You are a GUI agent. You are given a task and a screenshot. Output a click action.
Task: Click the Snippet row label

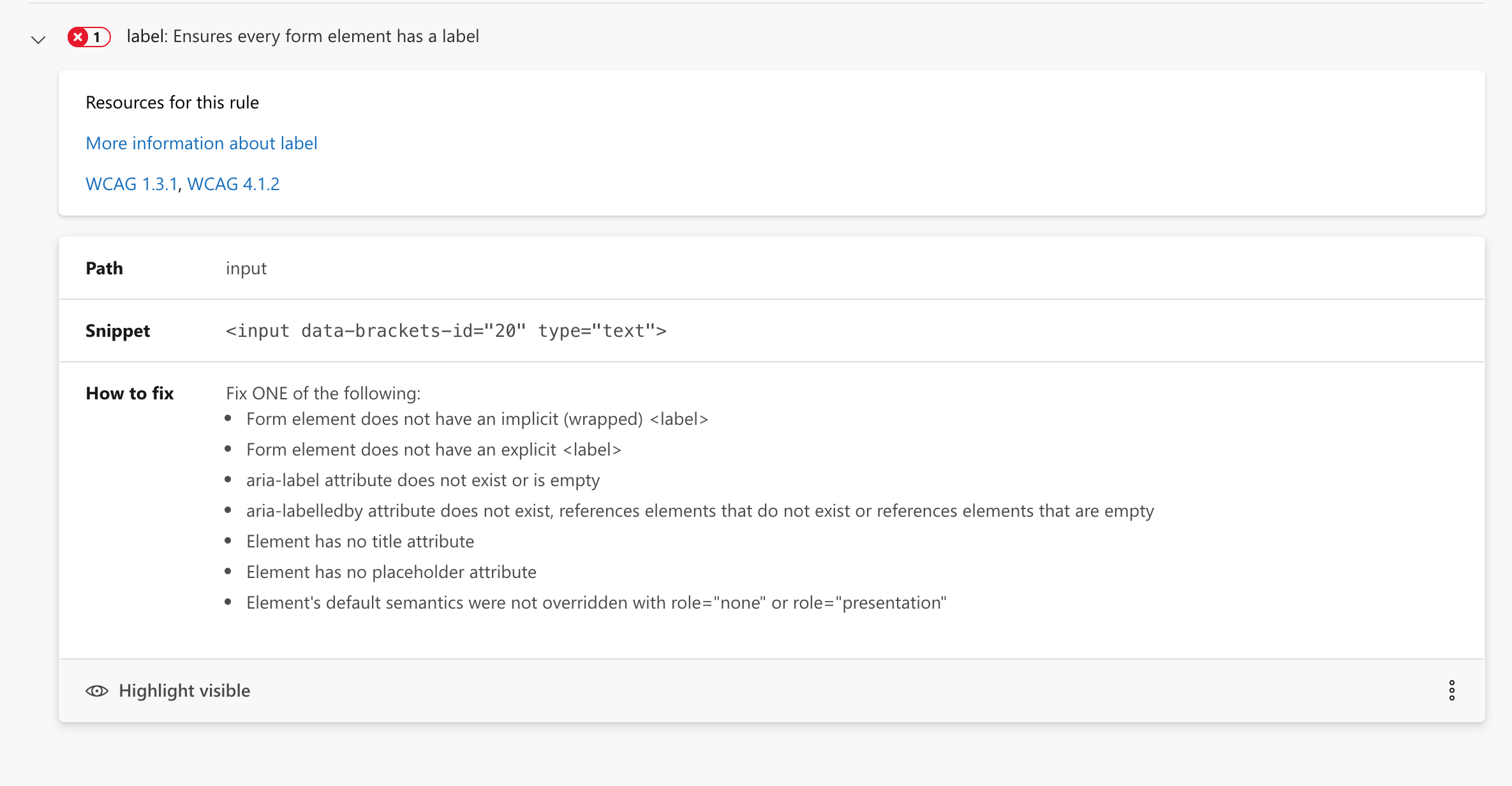pyautogui.click(x=118, y=331)
